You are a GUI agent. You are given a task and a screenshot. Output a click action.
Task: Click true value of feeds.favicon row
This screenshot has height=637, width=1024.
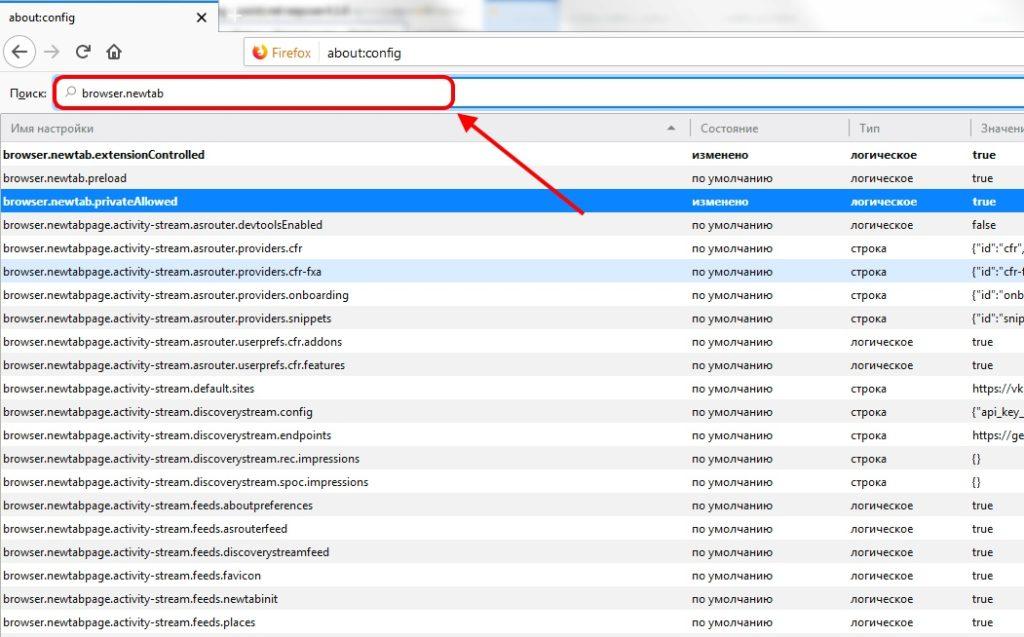982,576
